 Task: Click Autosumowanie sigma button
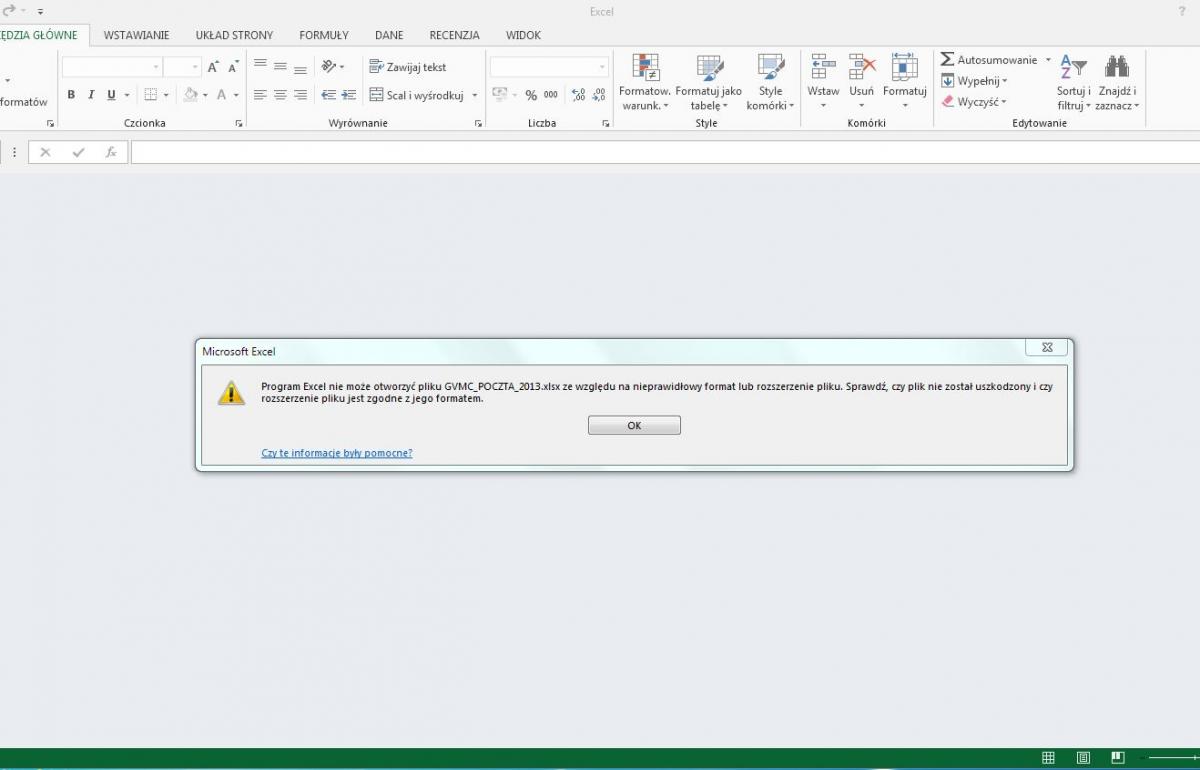tap(989, 60)
